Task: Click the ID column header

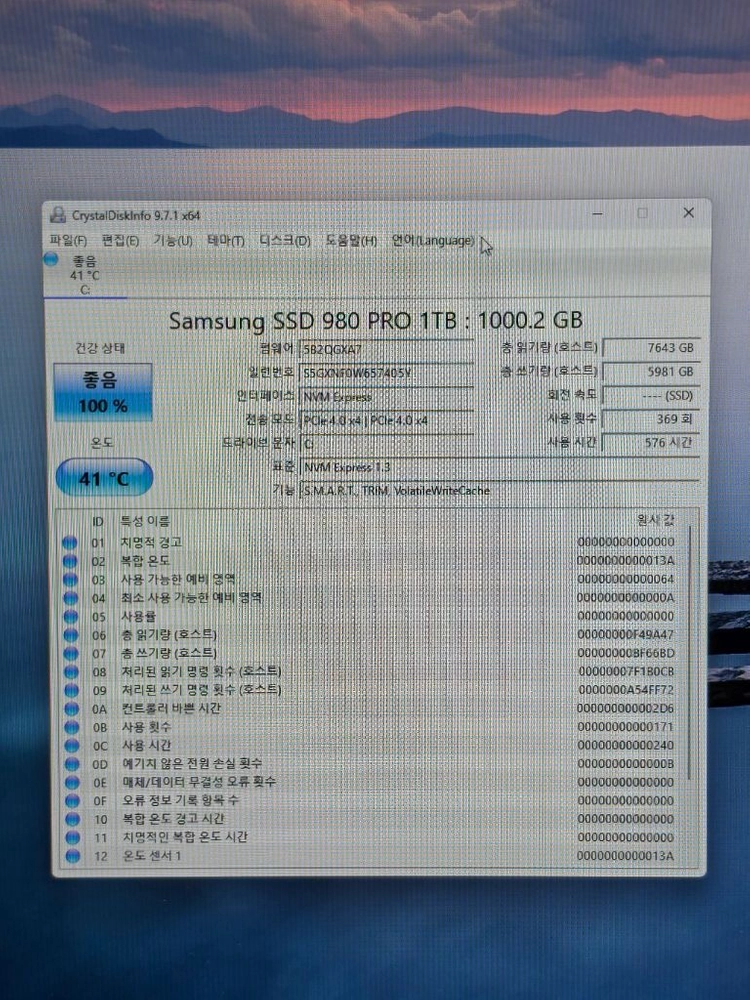Action: point(98,522)
